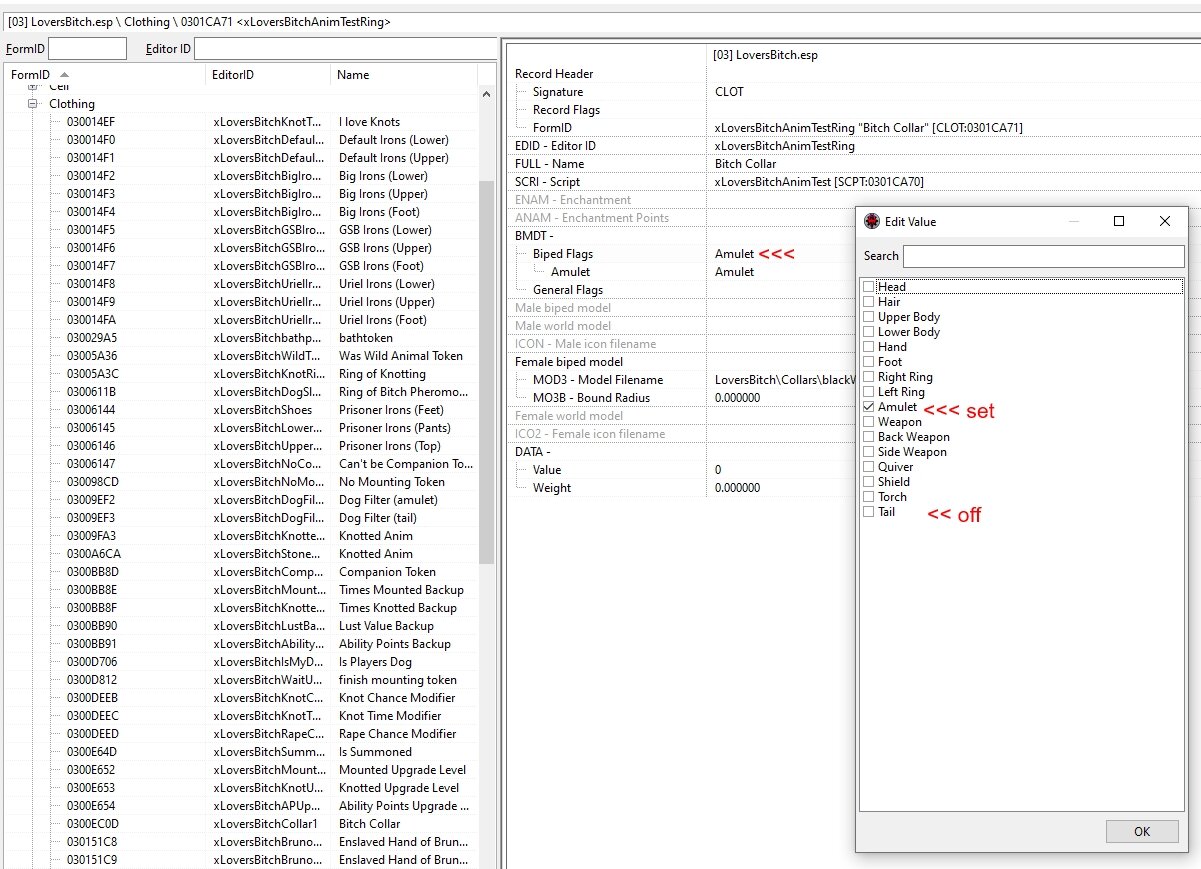1201x869 pixels.
Task: Check the Hand biped flag
Action: (869, 347)
